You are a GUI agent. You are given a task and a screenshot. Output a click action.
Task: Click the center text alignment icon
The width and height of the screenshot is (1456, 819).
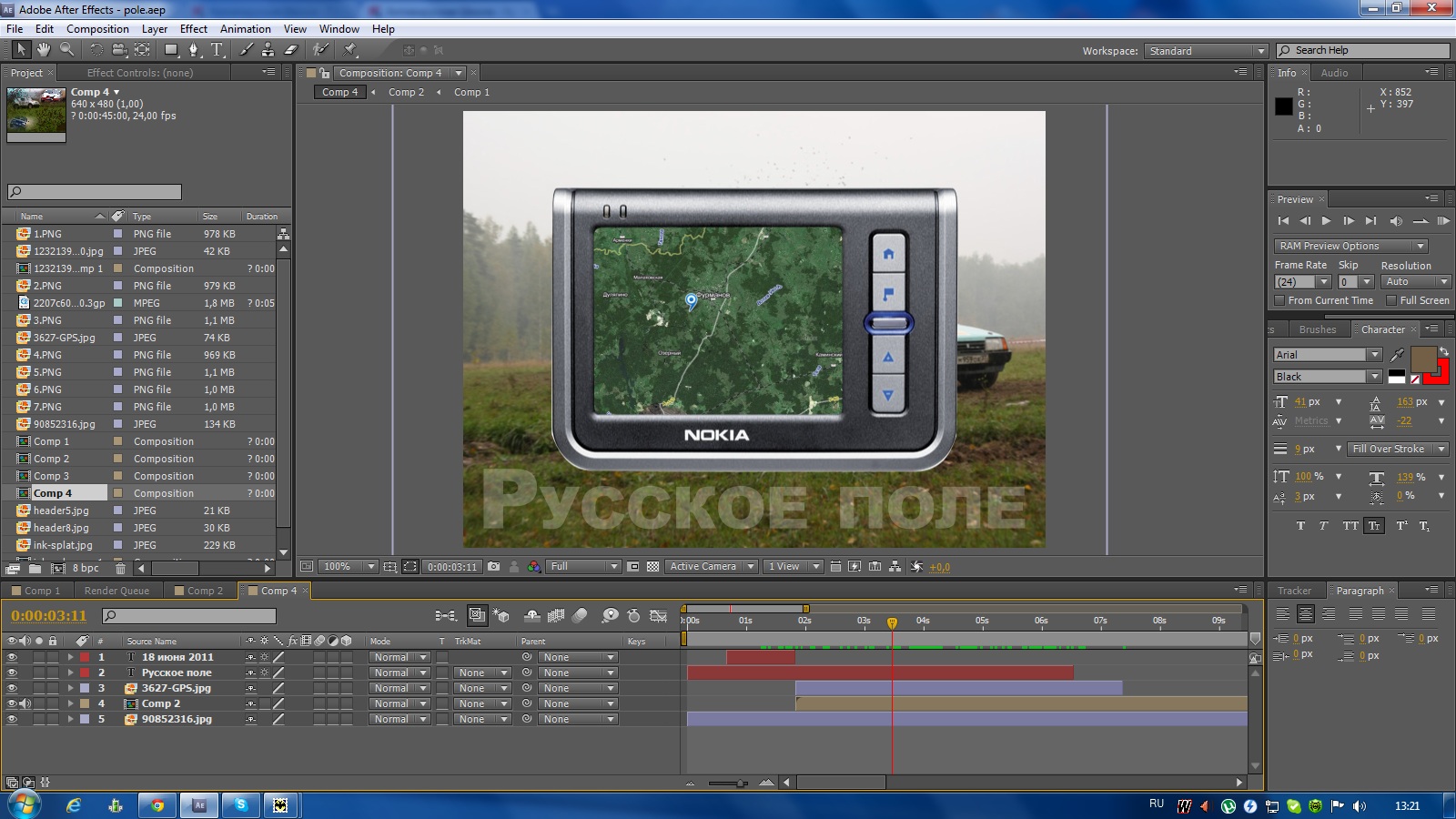tap(1306, 614)
